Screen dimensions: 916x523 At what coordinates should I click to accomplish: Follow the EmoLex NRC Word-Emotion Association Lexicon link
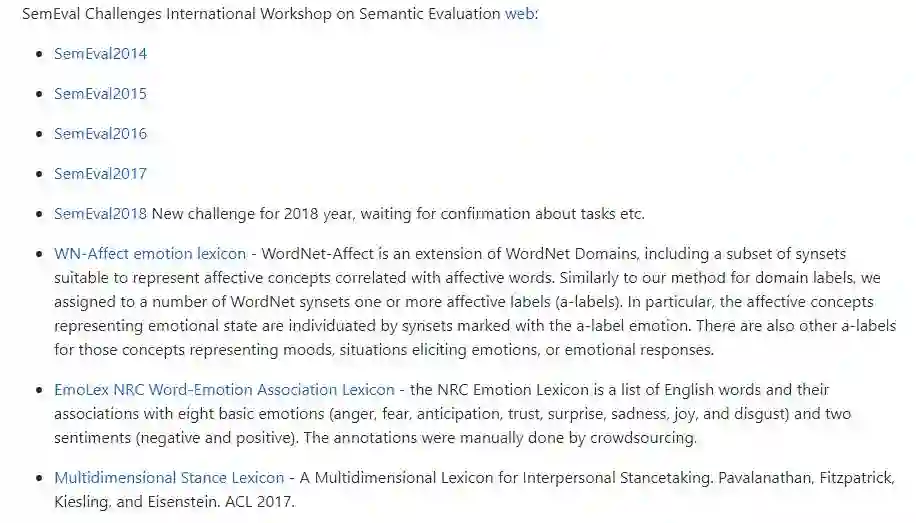(225, 389)
